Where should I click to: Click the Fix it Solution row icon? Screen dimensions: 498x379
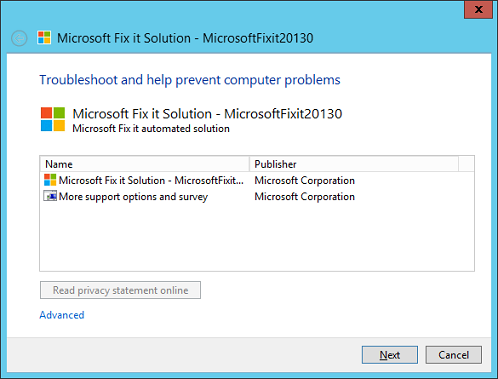pos(50,180)
